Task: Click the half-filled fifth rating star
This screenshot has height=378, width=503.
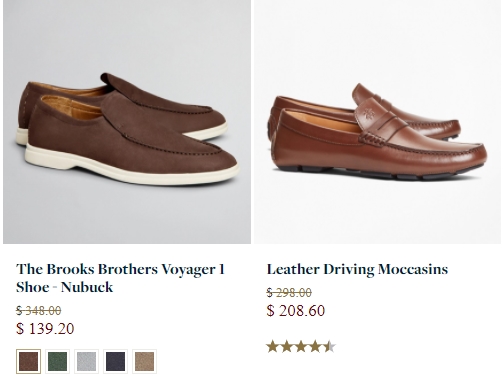Action: 329,347
